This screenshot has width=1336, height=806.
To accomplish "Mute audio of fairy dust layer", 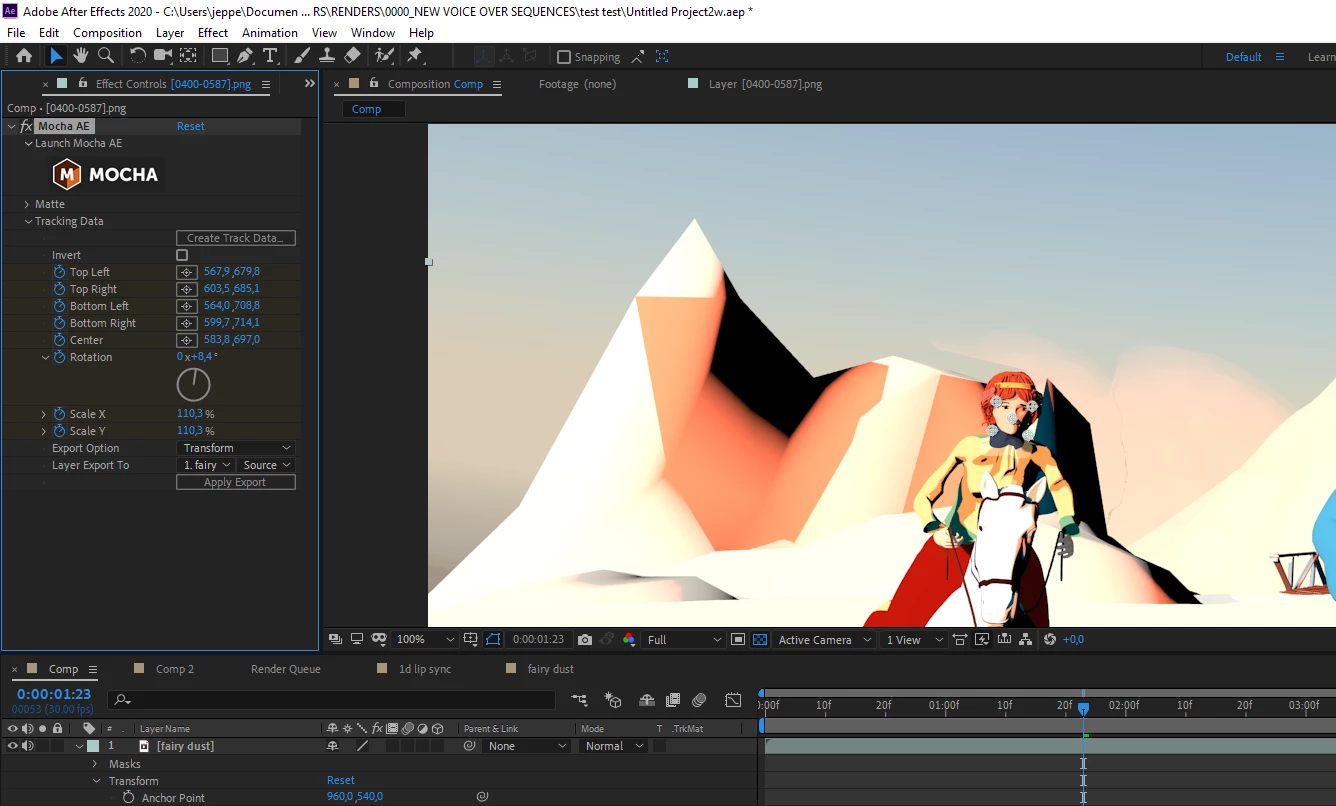I will click(x=28, y=746).
